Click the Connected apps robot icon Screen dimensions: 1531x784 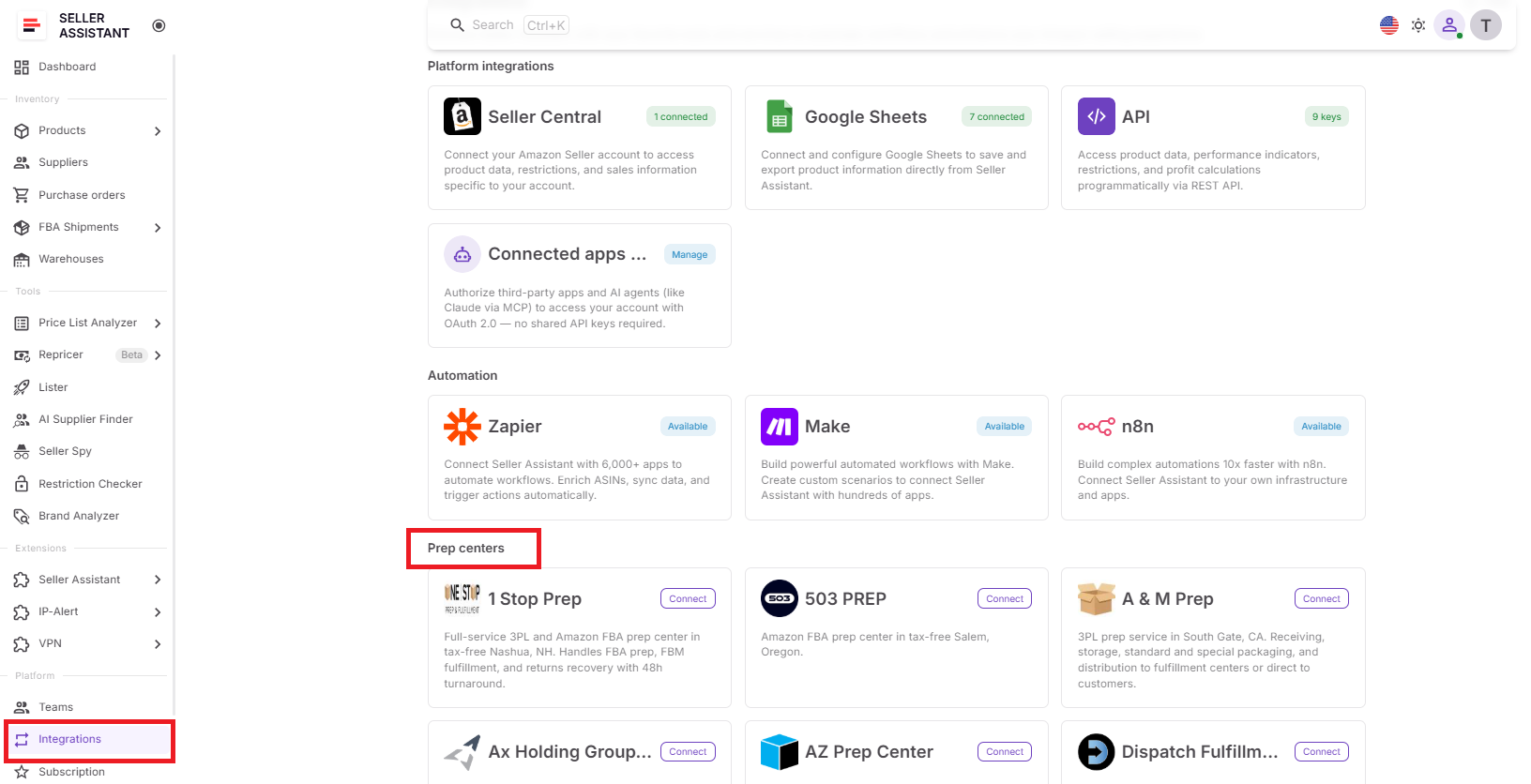point(462,254)
